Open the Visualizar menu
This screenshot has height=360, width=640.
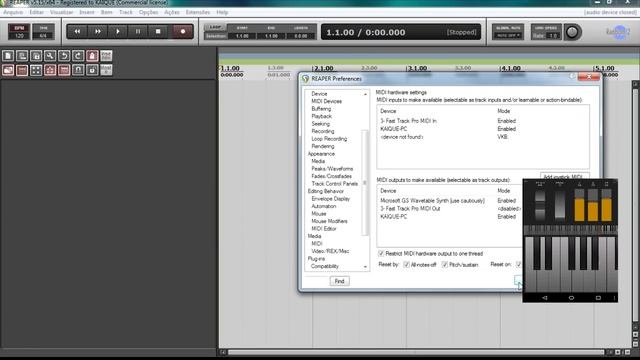[x=62, y=12]
